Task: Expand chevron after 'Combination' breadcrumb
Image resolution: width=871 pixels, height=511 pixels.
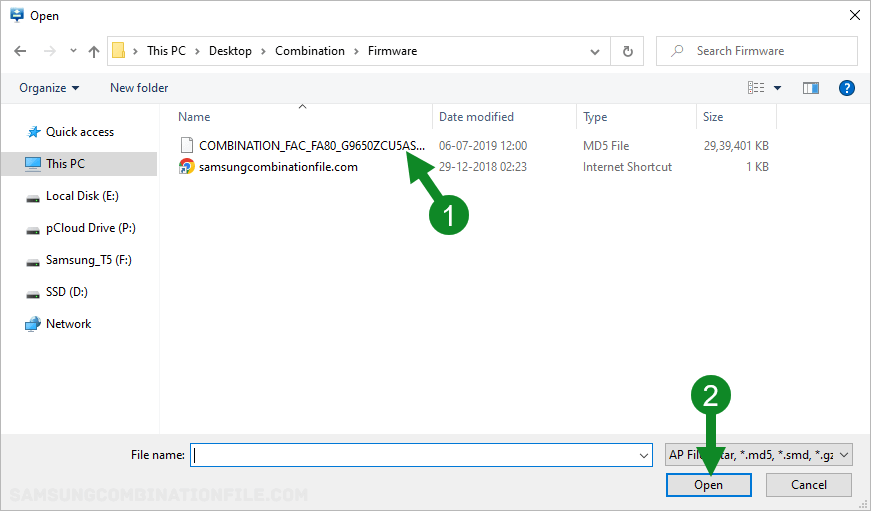Action: [356, 51]
